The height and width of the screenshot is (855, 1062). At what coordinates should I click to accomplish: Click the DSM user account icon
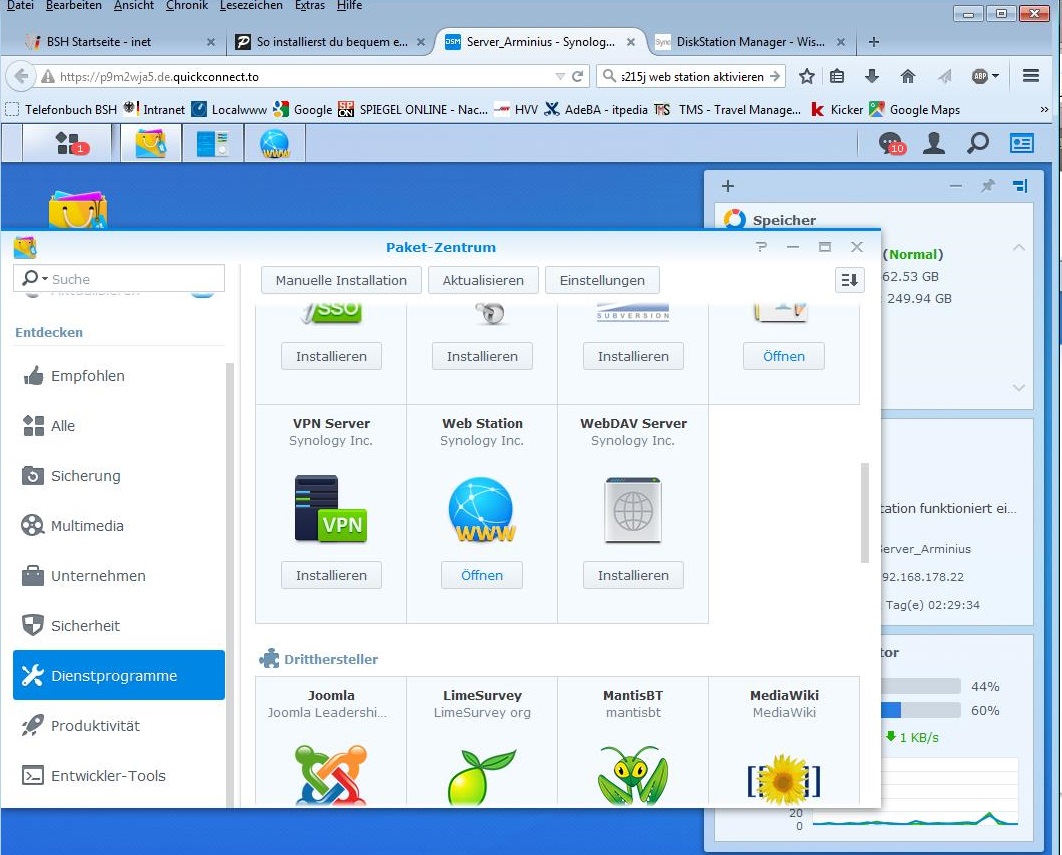(x=934, y=144)
